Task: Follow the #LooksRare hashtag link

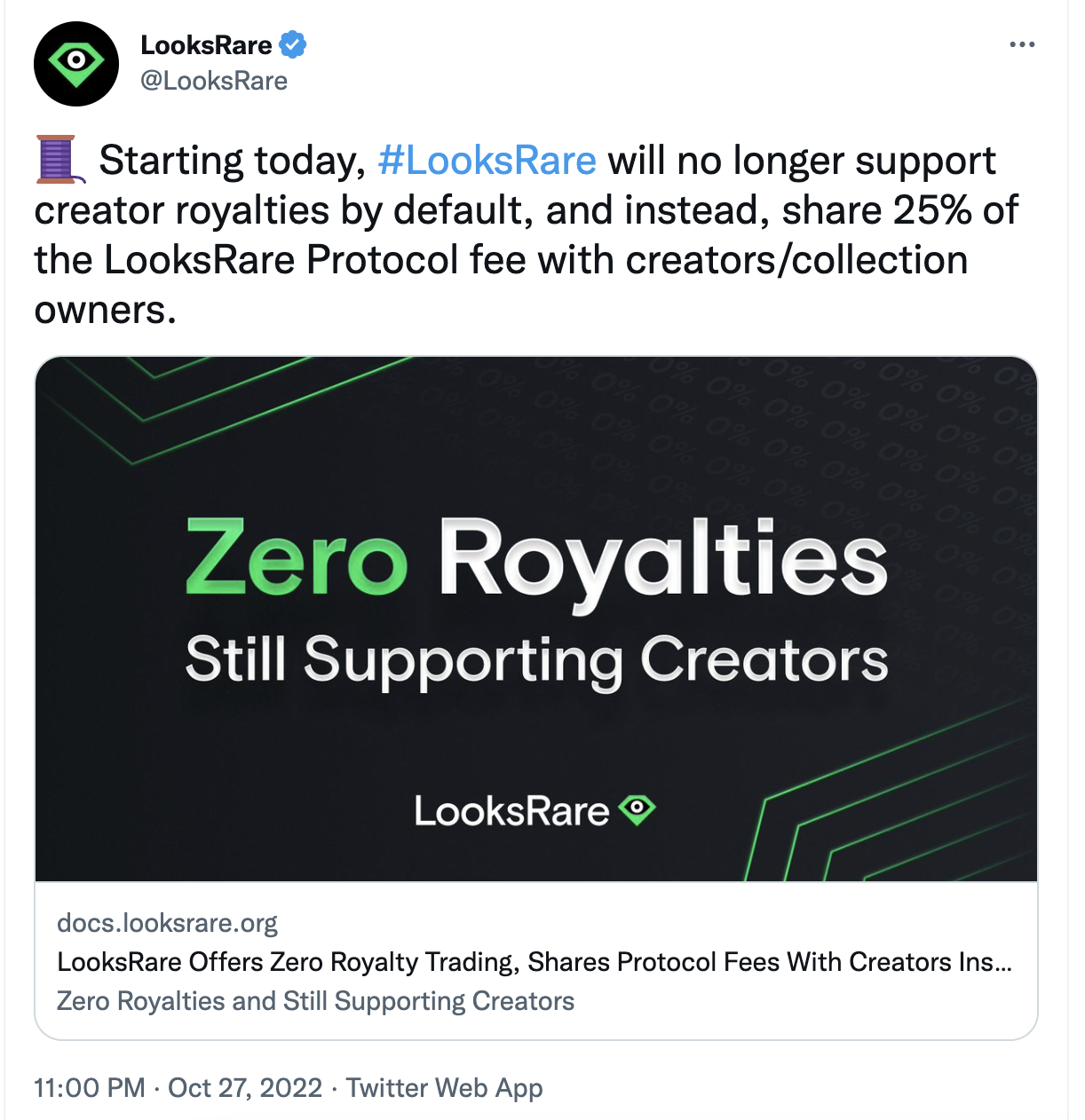Action: (487, 161)
